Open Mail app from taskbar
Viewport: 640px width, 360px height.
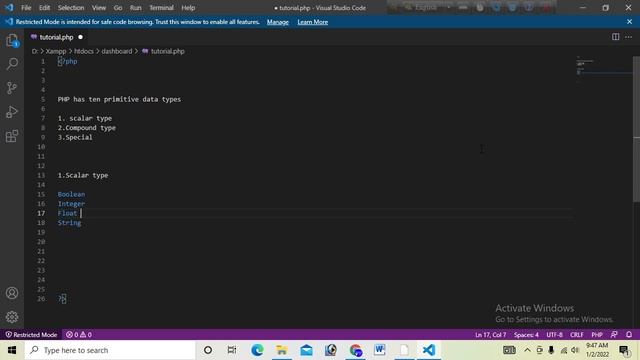coord(306,350)
